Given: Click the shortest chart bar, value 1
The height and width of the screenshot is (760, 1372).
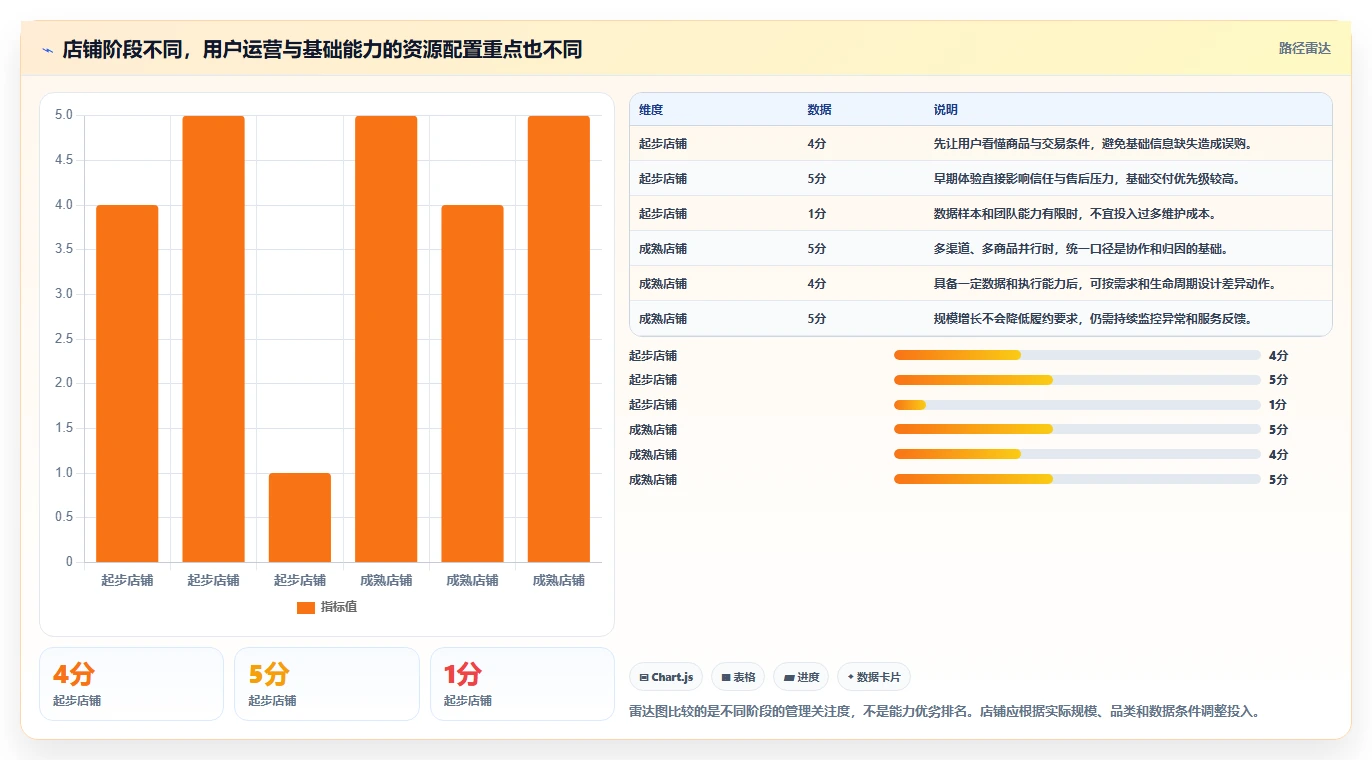Looking at the screenshot, I should [300, 517].
